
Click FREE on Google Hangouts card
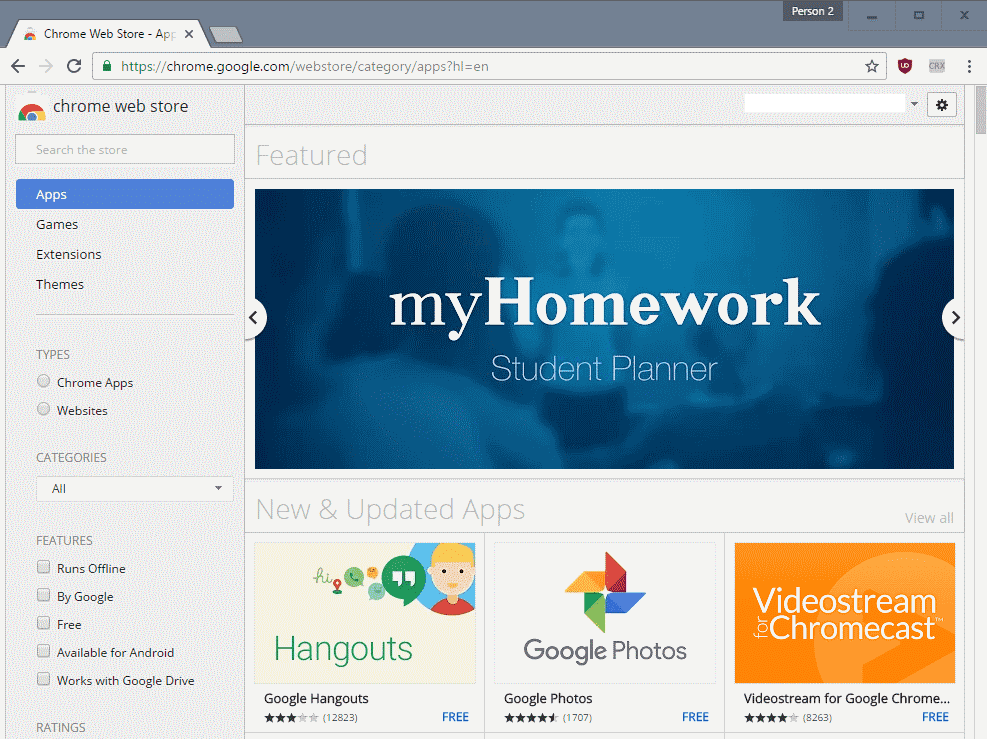click(455, 717)
